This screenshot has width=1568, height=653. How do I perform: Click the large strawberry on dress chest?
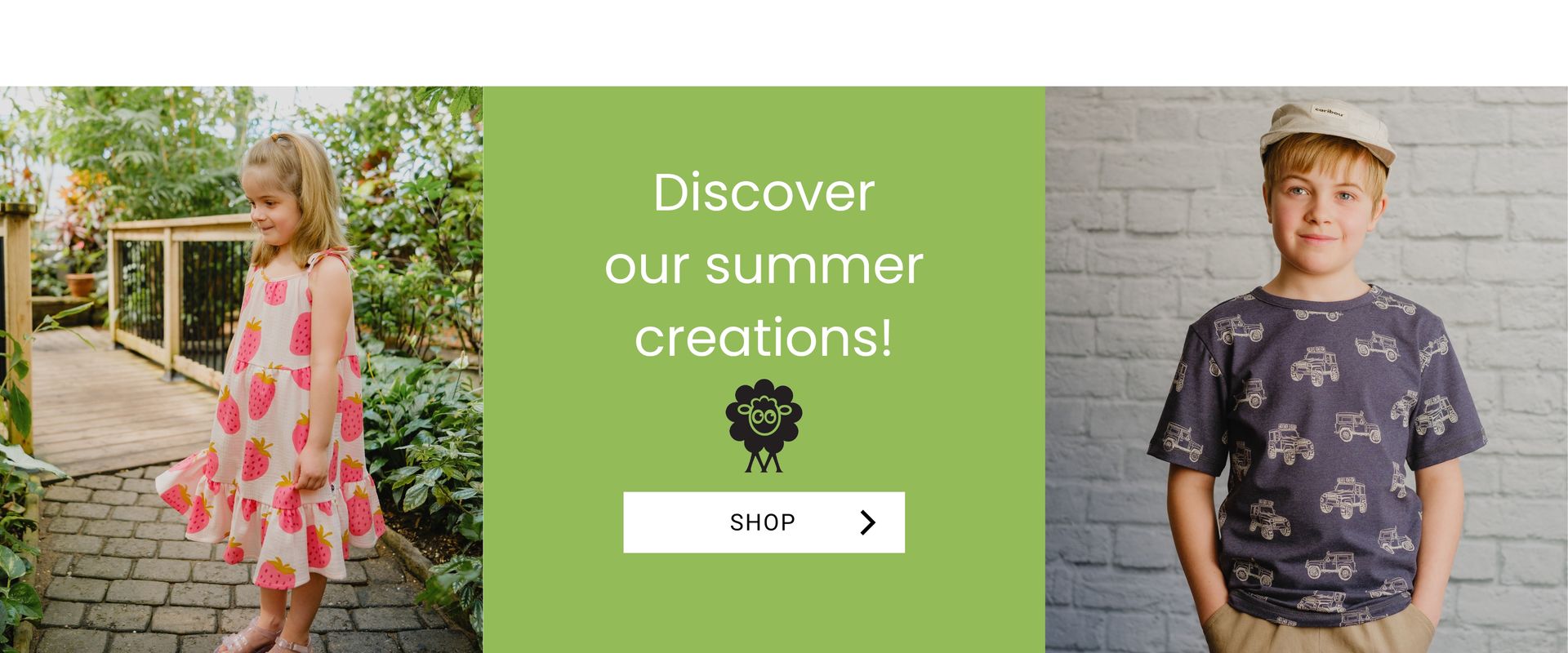coord(301,334)
